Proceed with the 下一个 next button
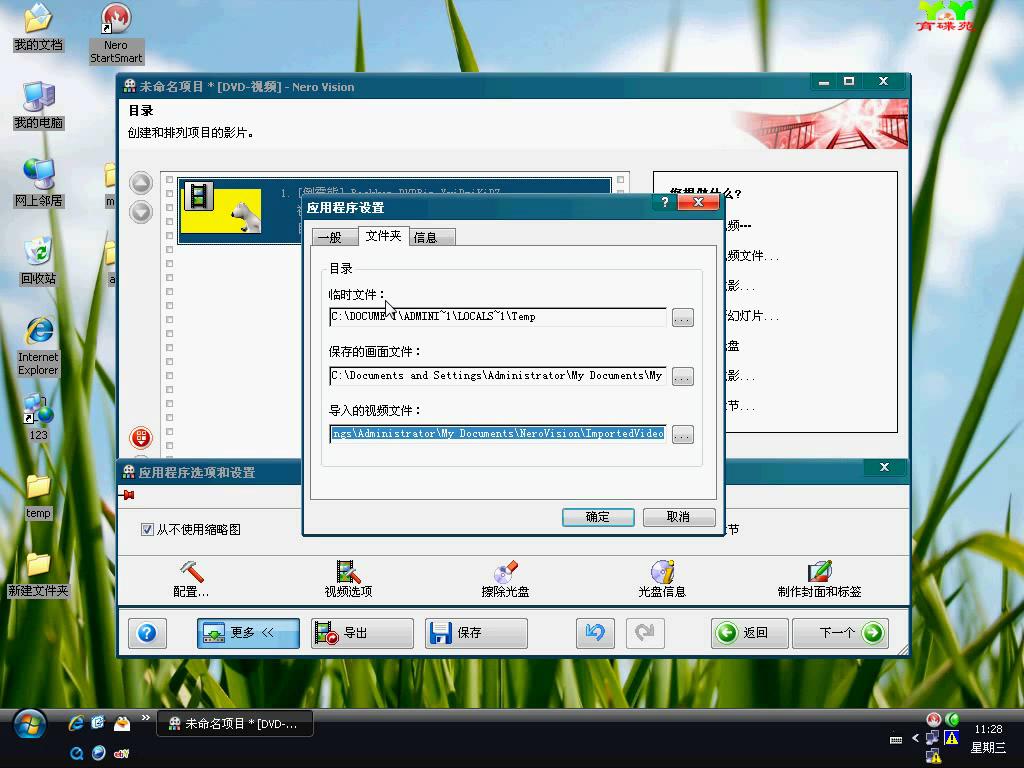Viewport: 1024px width, 768px height. [x=840, y=633]
